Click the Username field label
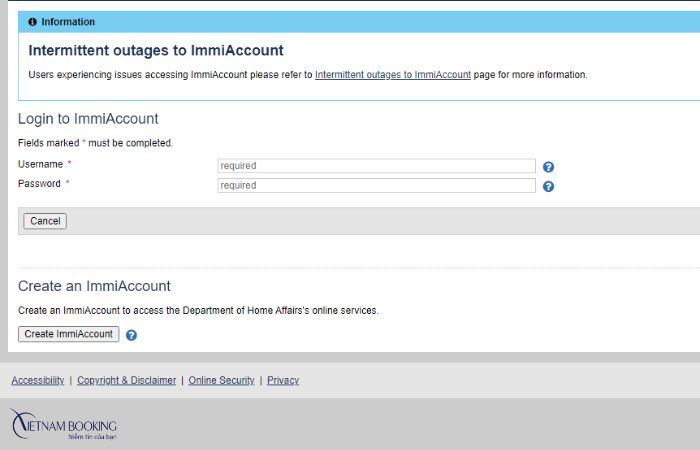Image resolution: width=700 pixels, height=450 pixels. [40, 163]
